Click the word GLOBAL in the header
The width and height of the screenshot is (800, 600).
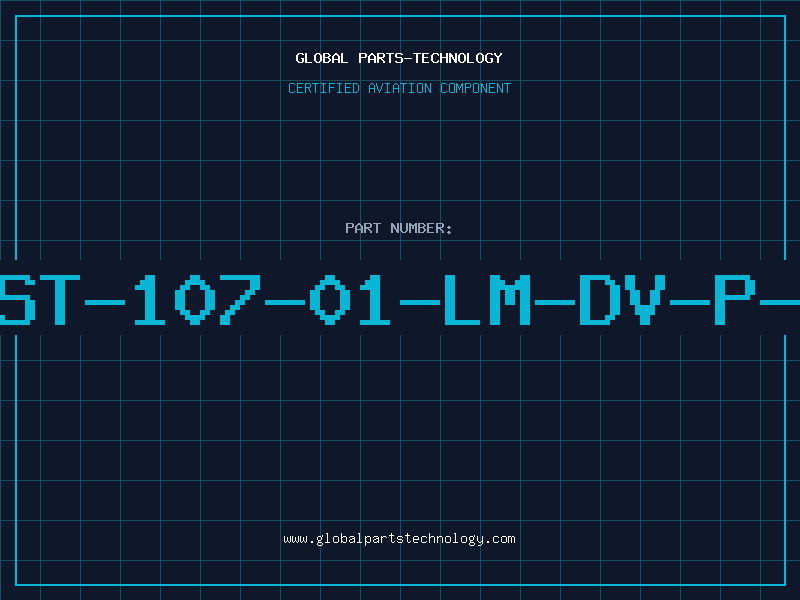(321, 58)
